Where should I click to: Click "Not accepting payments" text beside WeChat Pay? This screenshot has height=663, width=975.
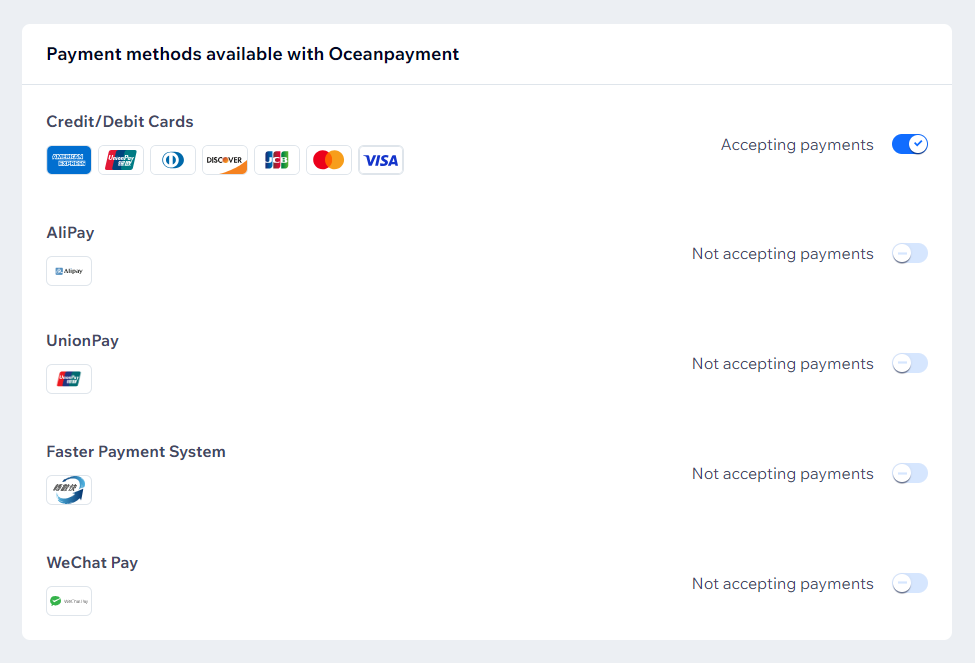tap(782, 584)
